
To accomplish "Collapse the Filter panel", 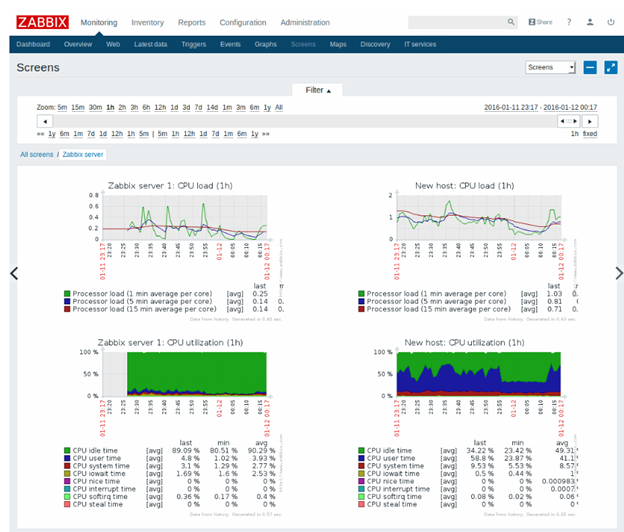I will click(x=318, y=90).
